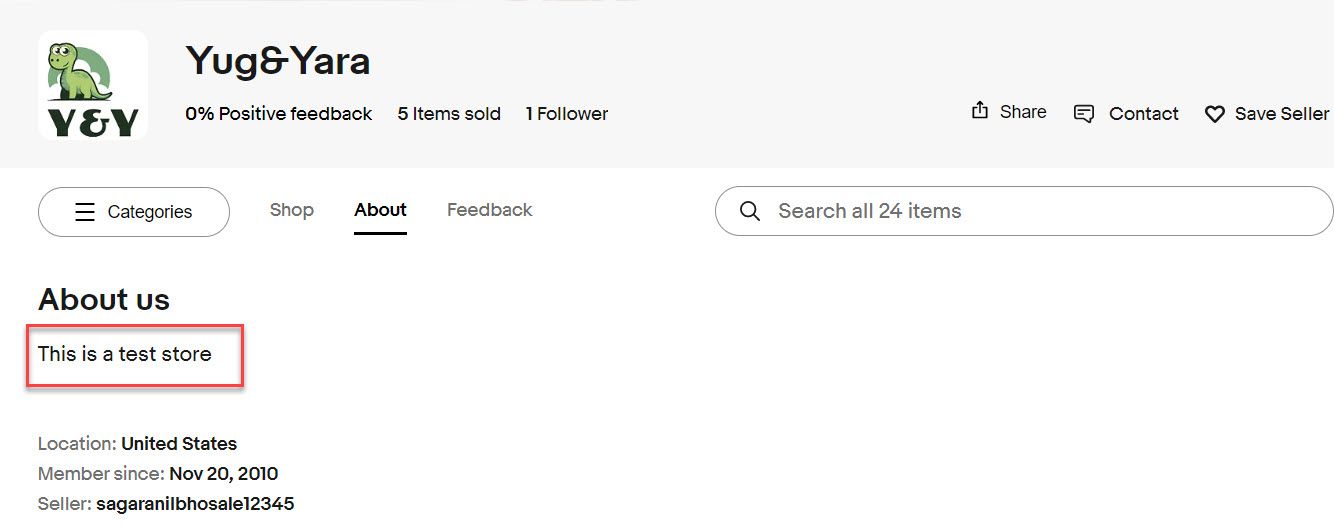Viewport: 1334px width, 526px height.
Task: Click the 0% Positive feedback text
Action: pyautogui.click(x=279, y=114)
